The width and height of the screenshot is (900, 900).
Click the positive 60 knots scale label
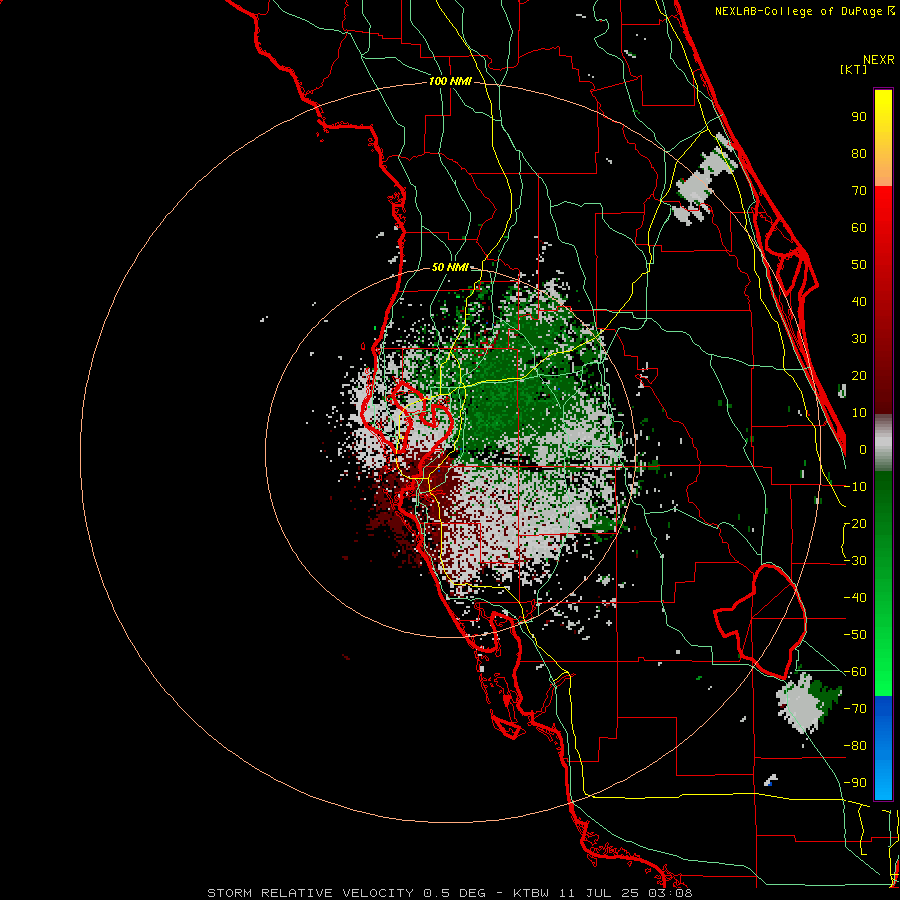coord(859,228)
